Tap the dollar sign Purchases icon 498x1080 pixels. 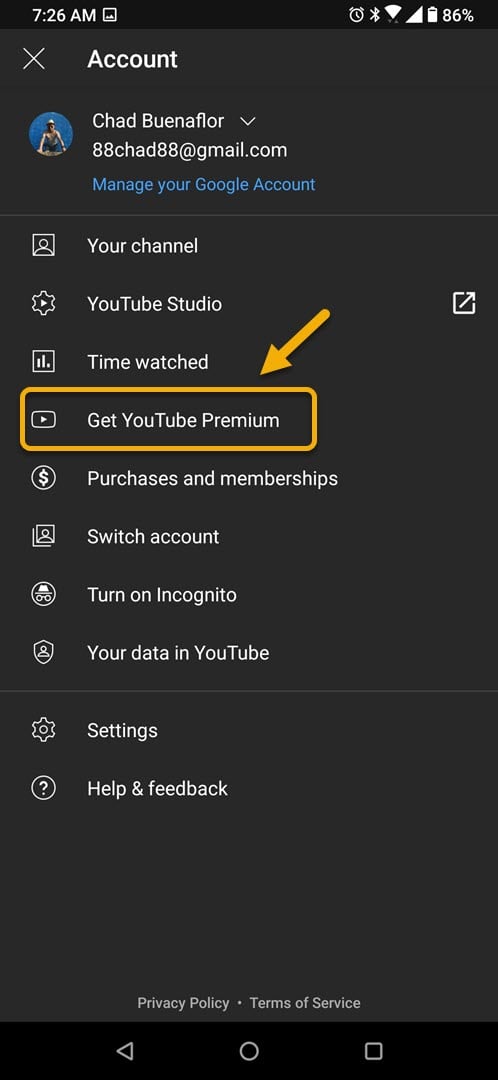click(x=43, y=478)
